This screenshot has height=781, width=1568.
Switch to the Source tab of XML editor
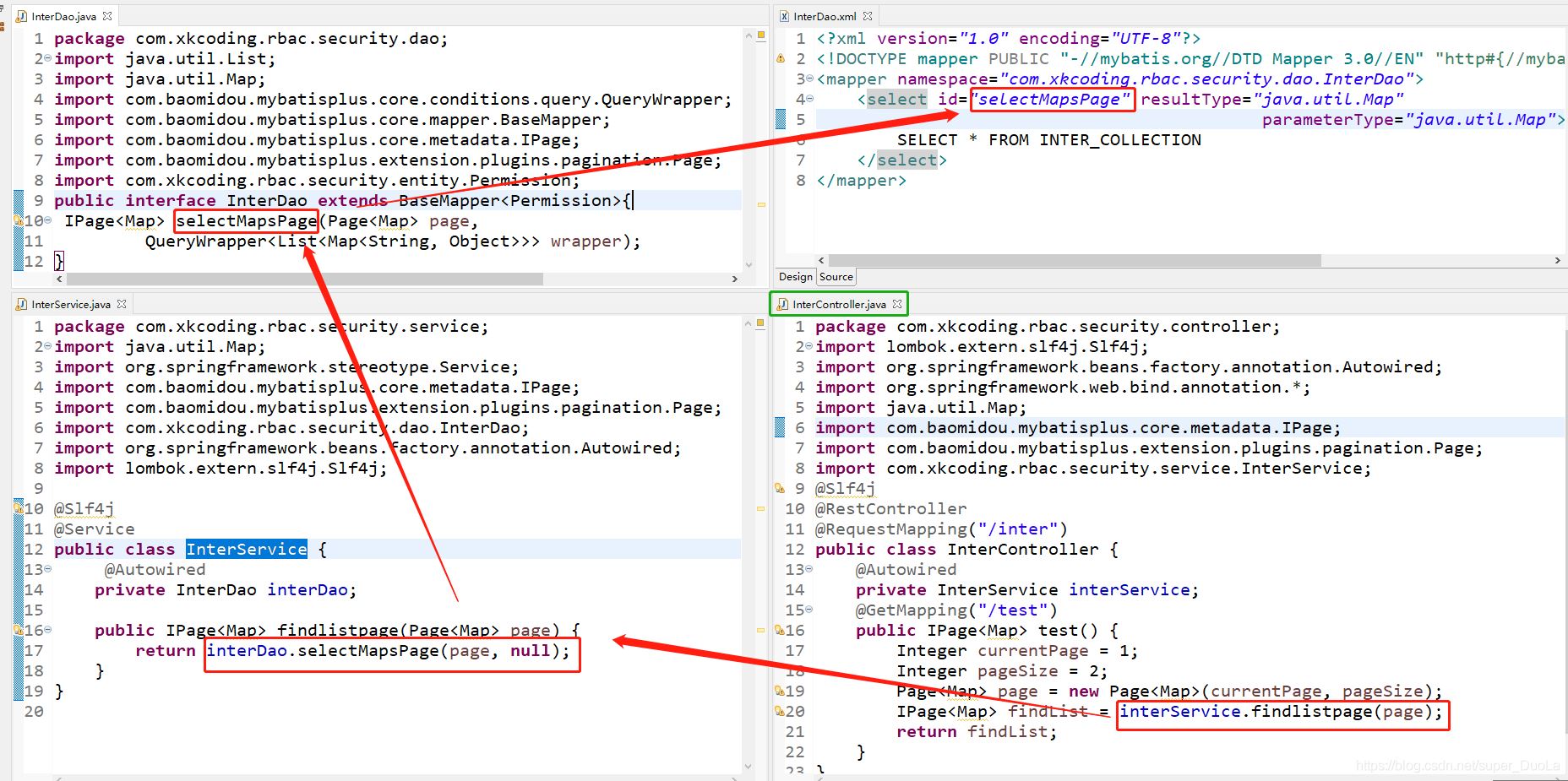pos(836,277)
